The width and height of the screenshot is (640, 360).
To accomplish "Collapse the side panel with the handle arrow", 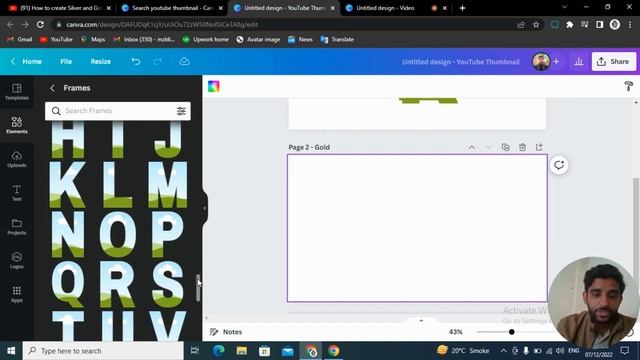I will [204, 208].
